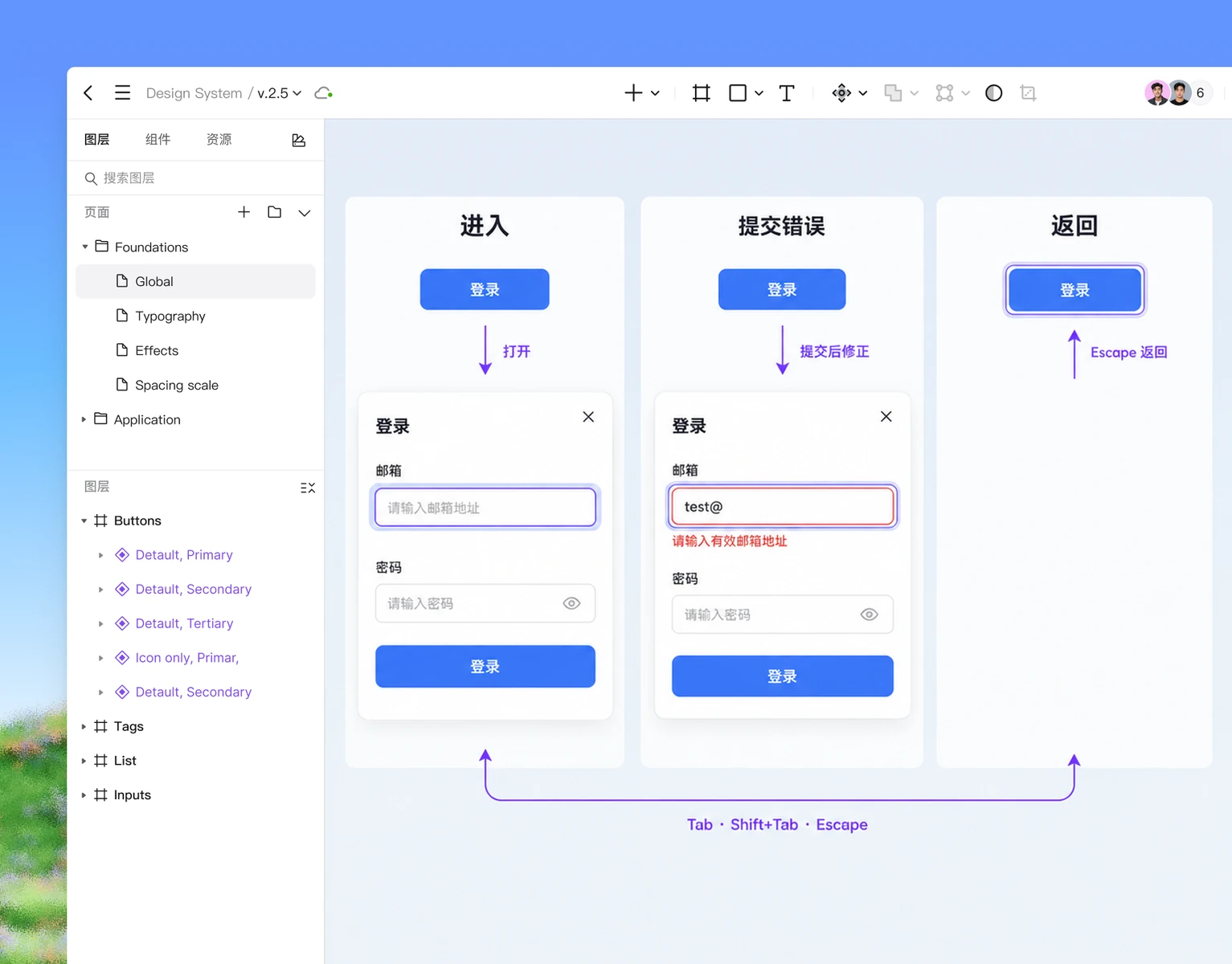Click the image icon beside the 资源 tab

coord(299,141)
